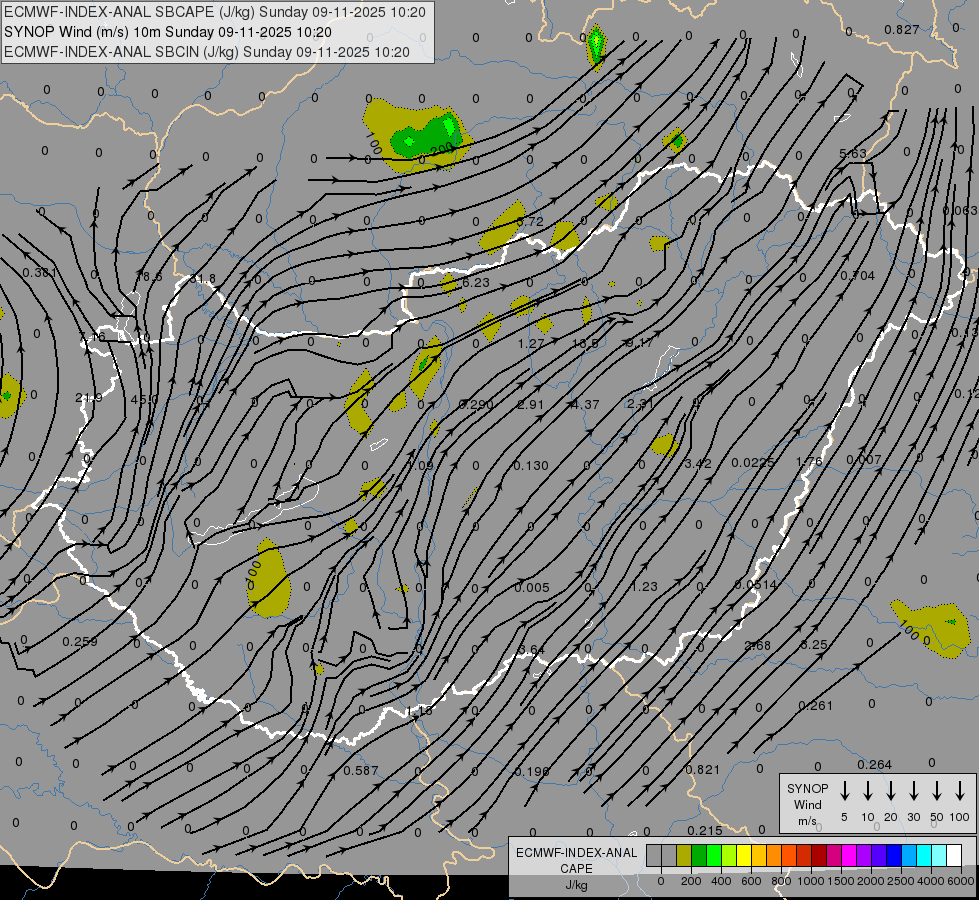This screenshot has height=900, width=979.
Task: Click the 6000 tick label in CAPE legend
Action: pyautogui.click(x=960, y=881)
